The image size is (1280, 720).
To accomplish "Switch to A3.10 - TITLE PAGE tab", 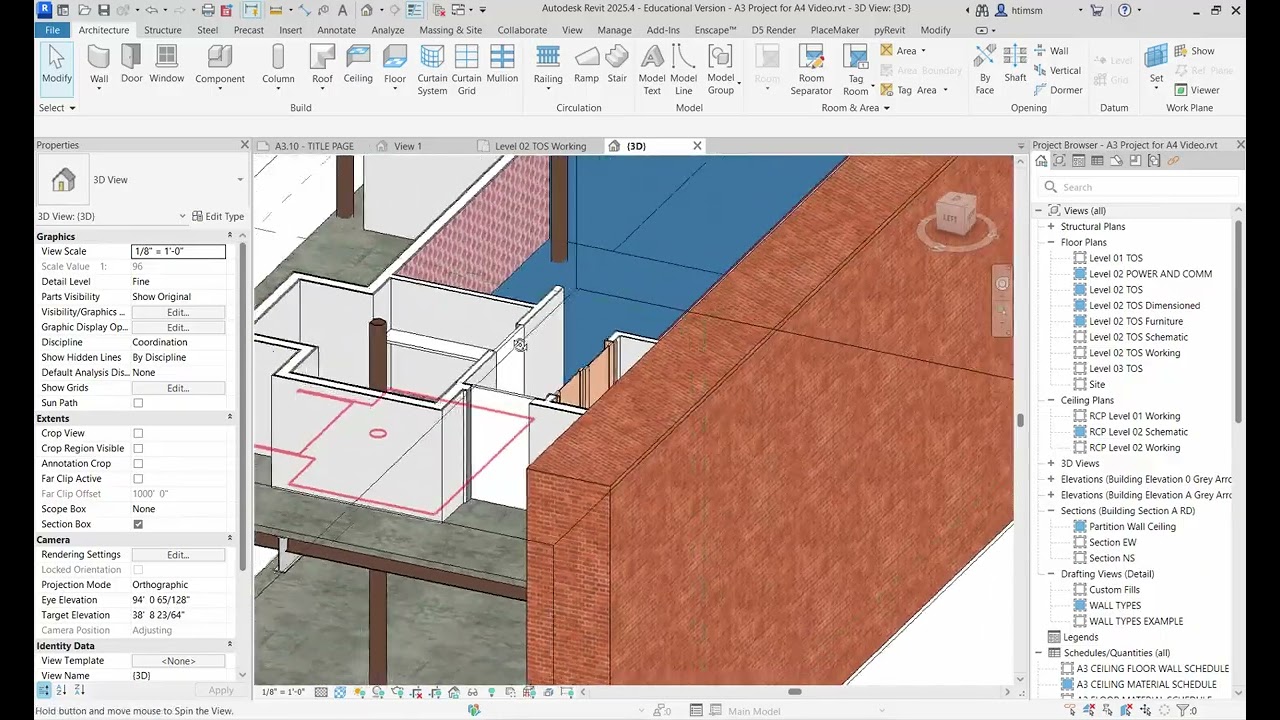I will pos(314,146).
